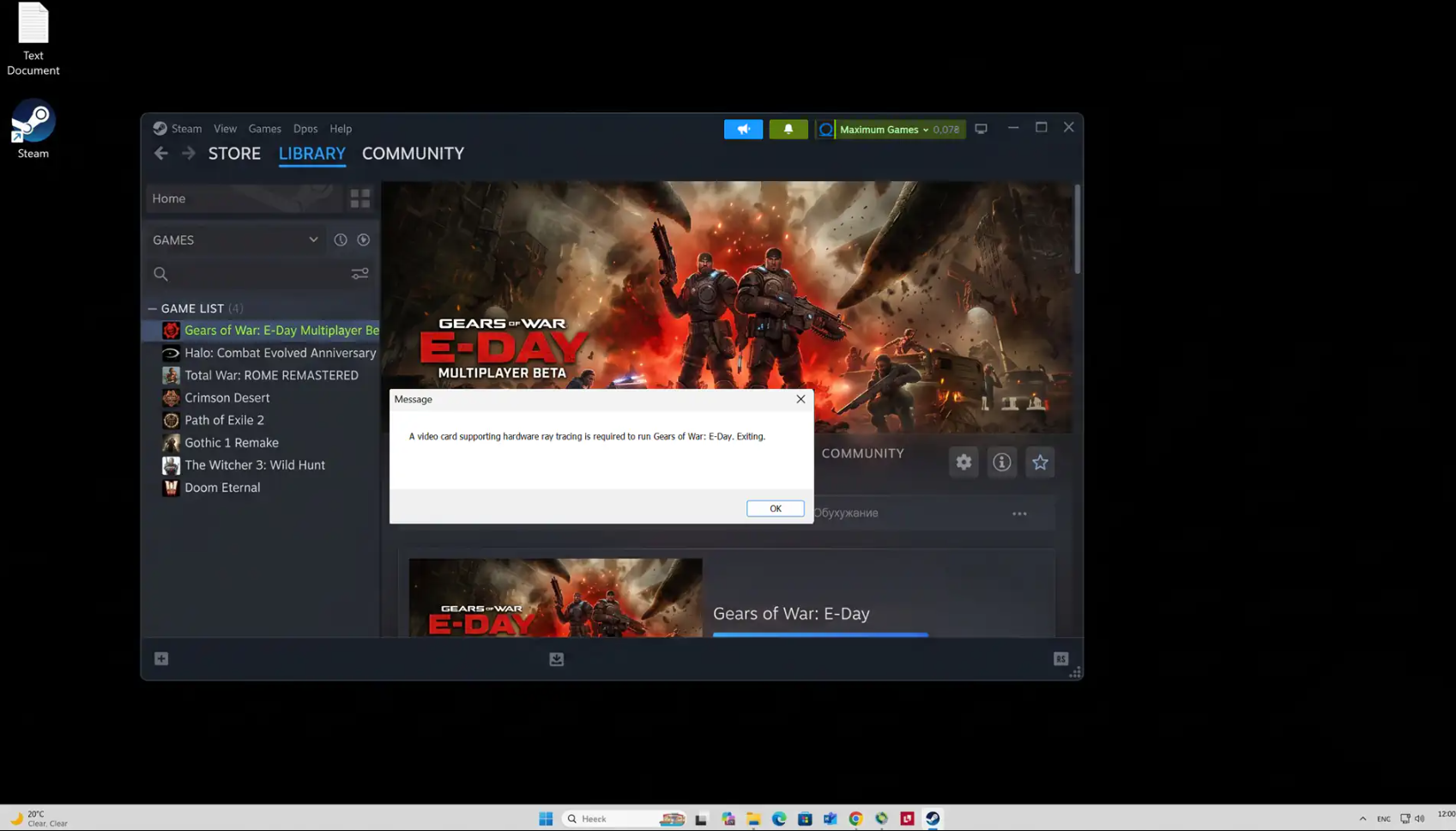
Task: Click the game page vertical scrollbar
Action: 1077,229
